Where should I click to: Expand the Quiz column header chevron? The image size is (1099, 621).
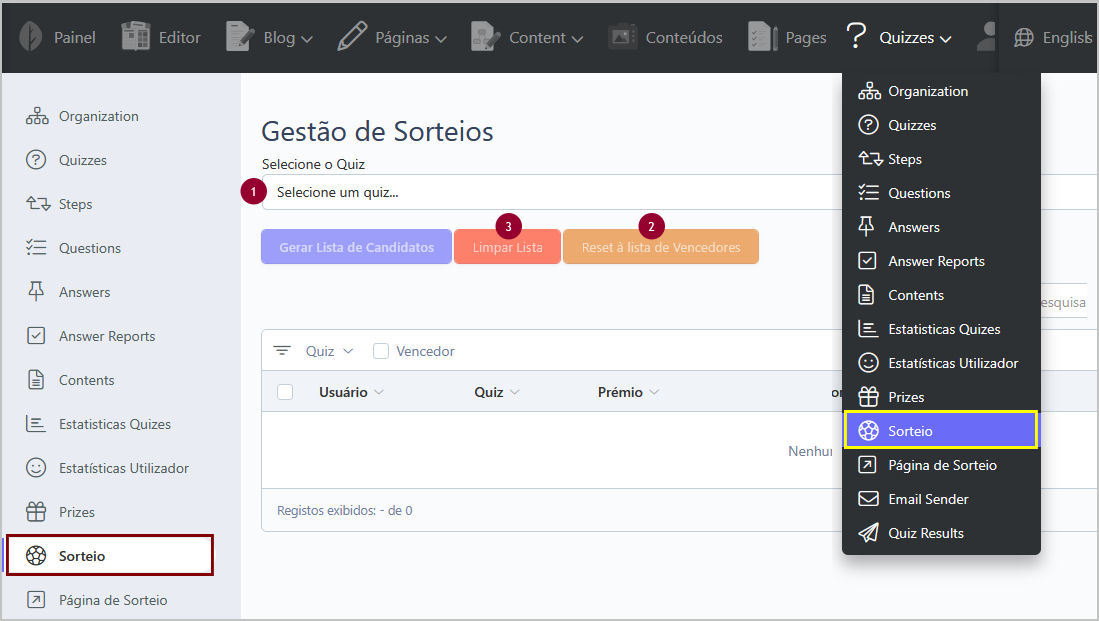[514, 392]
